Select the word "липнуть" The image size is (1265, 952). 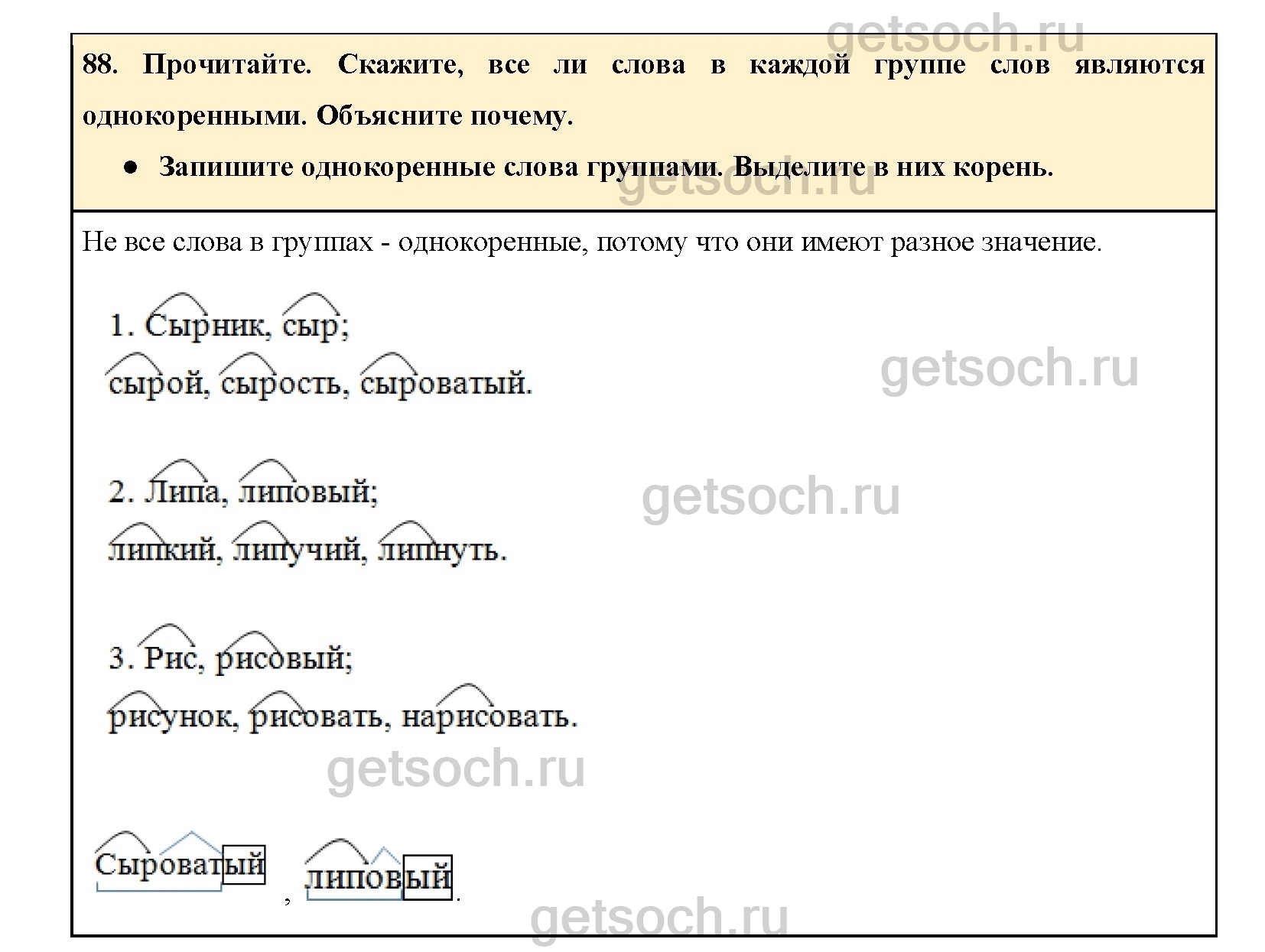tap(442, 551)
